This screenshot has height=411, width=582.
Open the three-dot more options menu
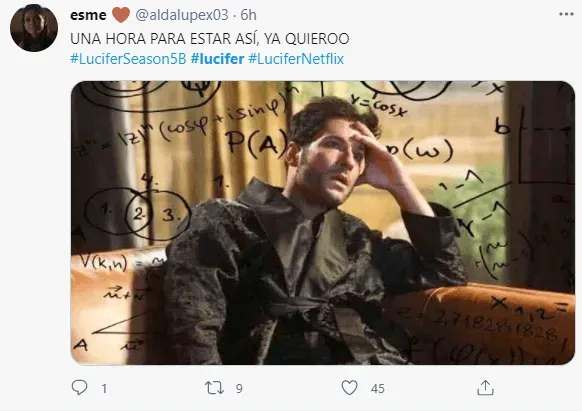coord(566,14)
